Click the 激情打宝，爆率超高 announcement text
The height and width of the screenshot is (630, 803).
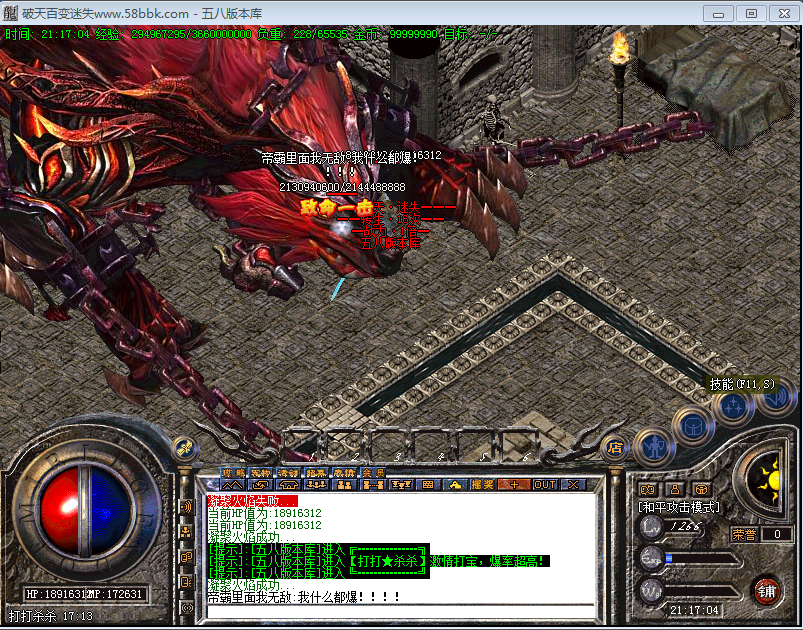(488, 561)
